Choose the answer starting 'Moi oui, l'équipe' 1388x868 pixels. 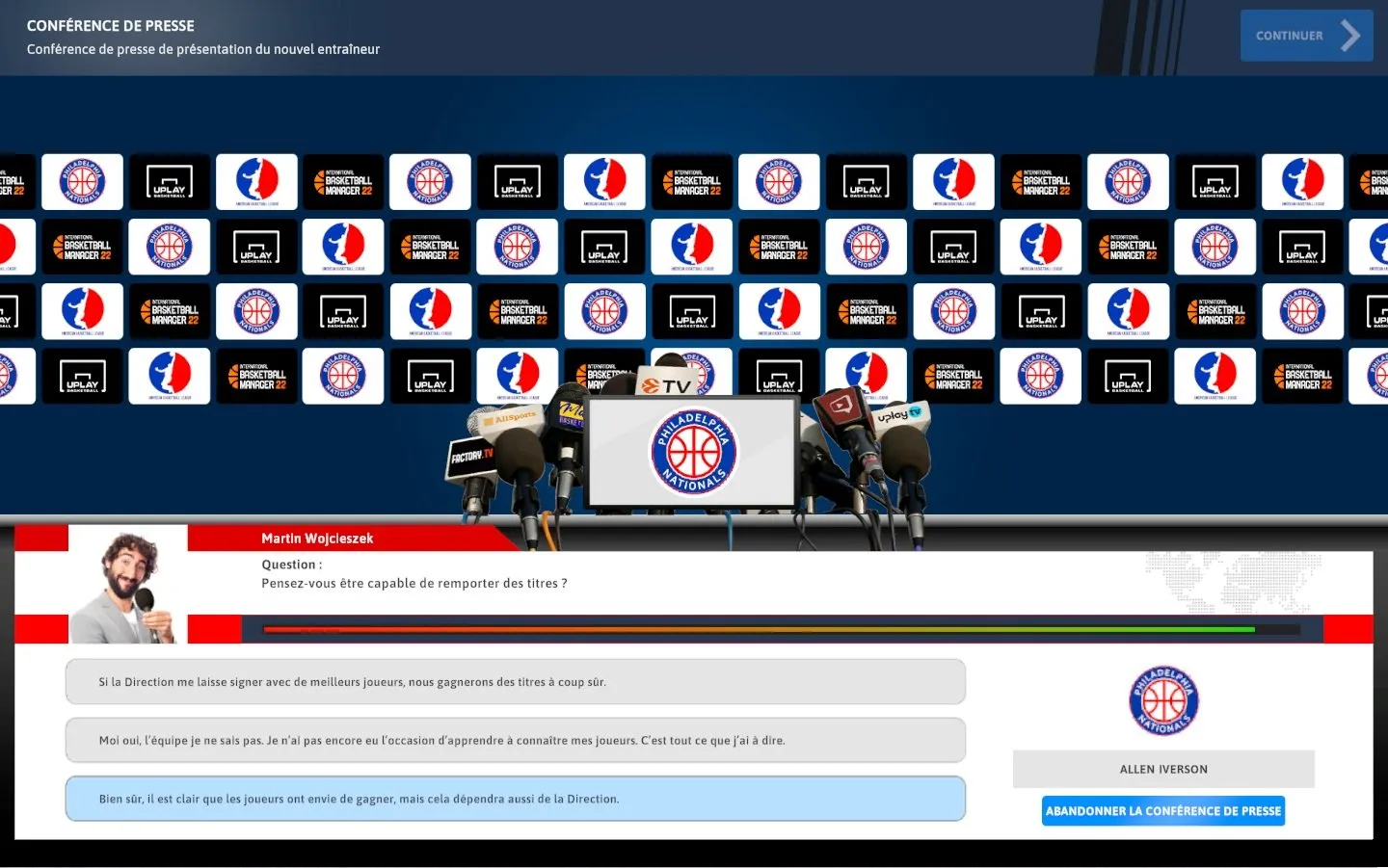[515, 741]
